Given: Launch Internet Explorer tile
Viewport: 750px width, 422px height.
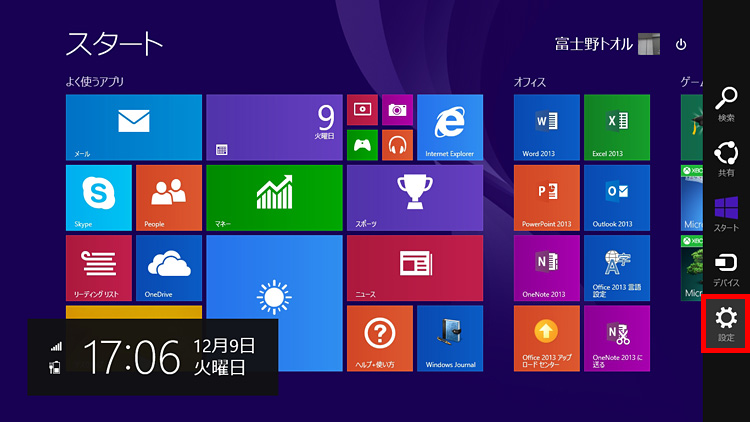Looking at the screenshot, I should click(450, 127).
